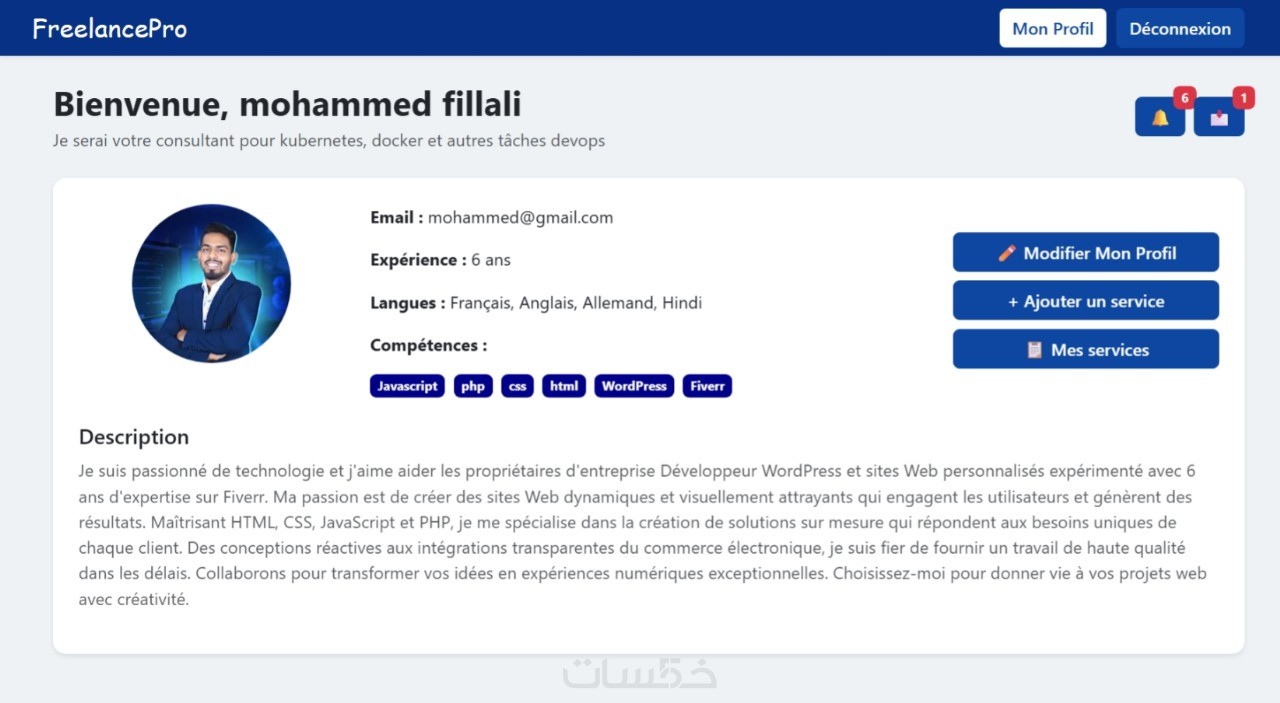Screen dimensions: 1280x703
Task: Click the Ajouter un service button
Action: [x=1085, y=301]
